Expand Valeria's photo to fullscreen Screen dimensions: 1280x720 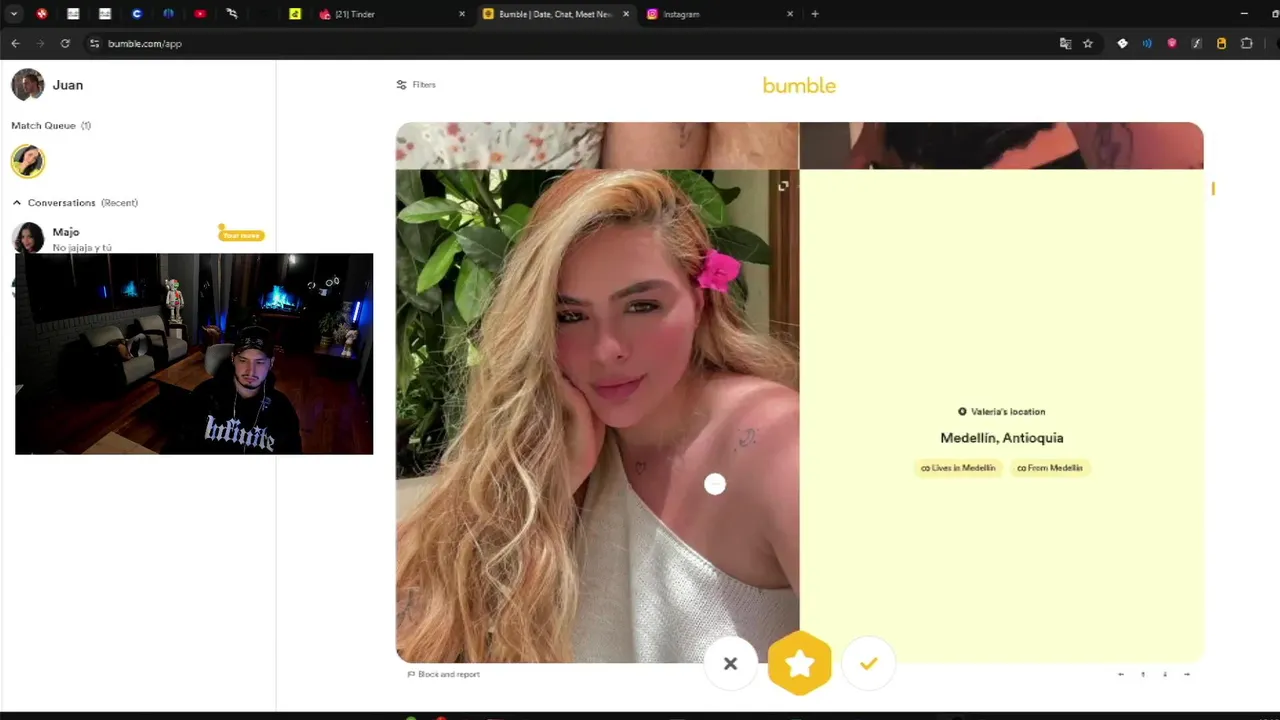783,186
